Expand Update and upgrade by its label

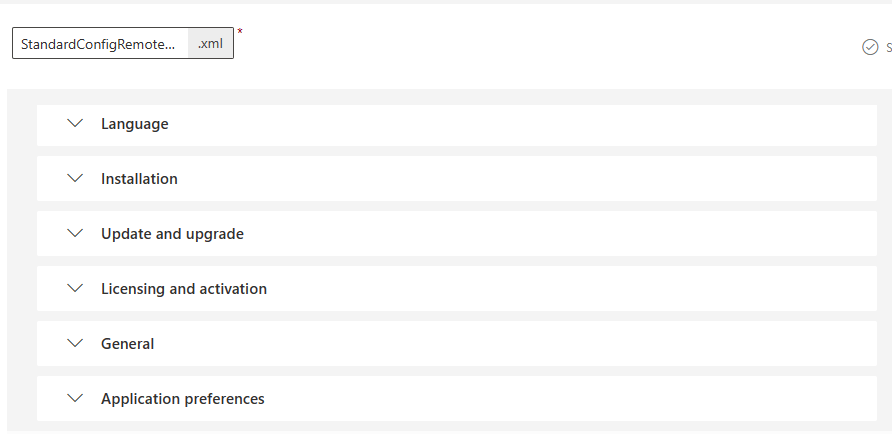pos(172,234)
